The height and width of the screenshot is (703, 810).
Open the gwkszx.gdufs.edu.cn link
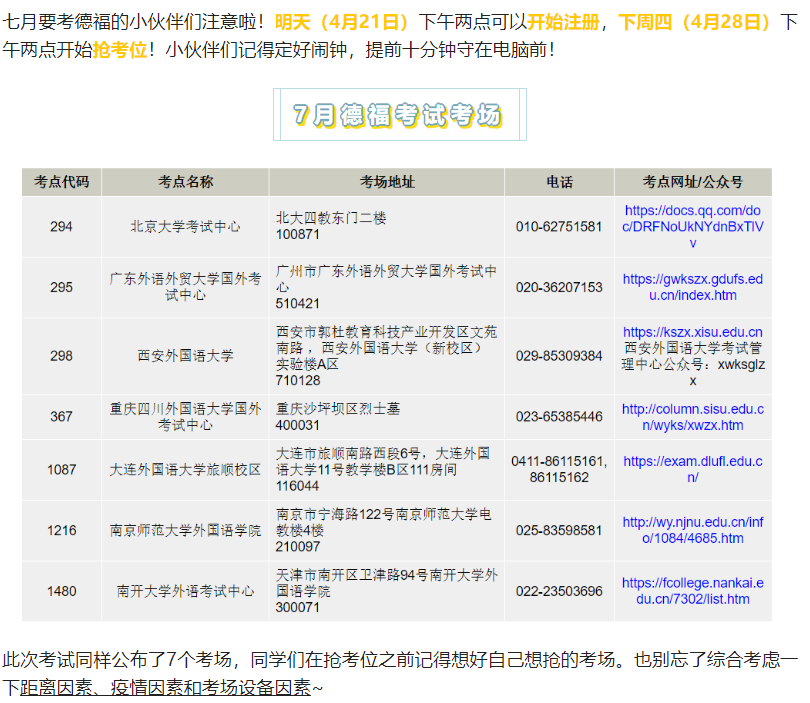(x=692, y=287)
